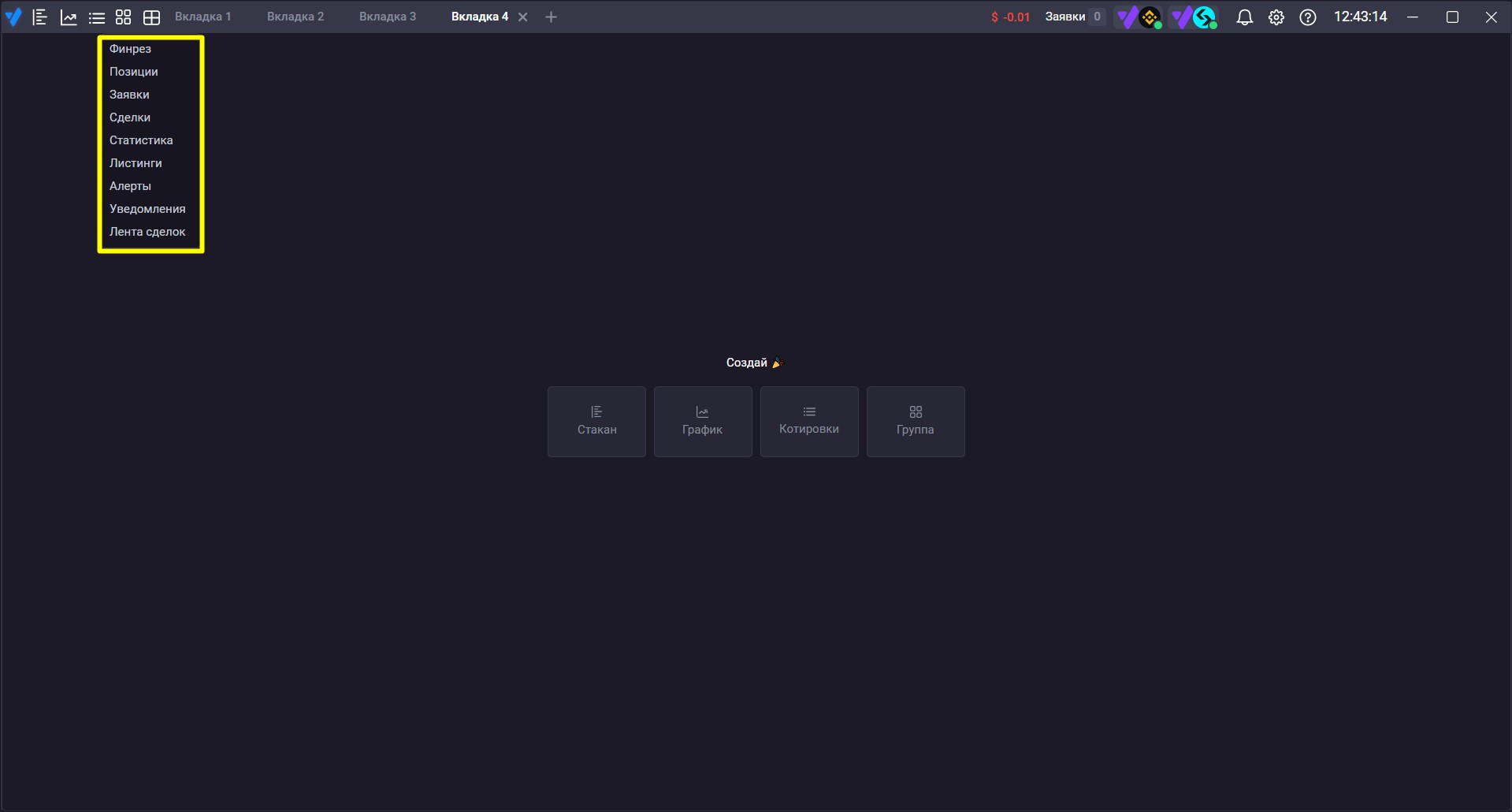1512x812 pixels.
Task: Click the Заявки counter in the top bar
Action: click(1075, 17)
